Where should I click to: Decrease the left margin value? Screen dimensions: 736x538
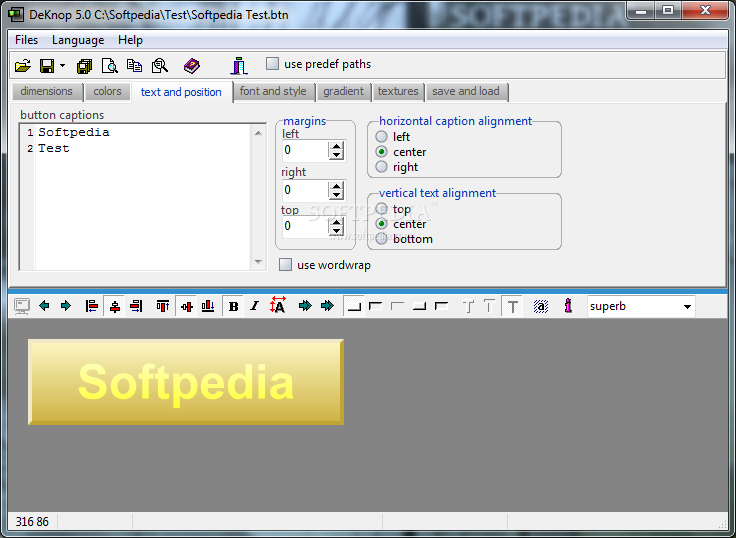click(336, 155)
